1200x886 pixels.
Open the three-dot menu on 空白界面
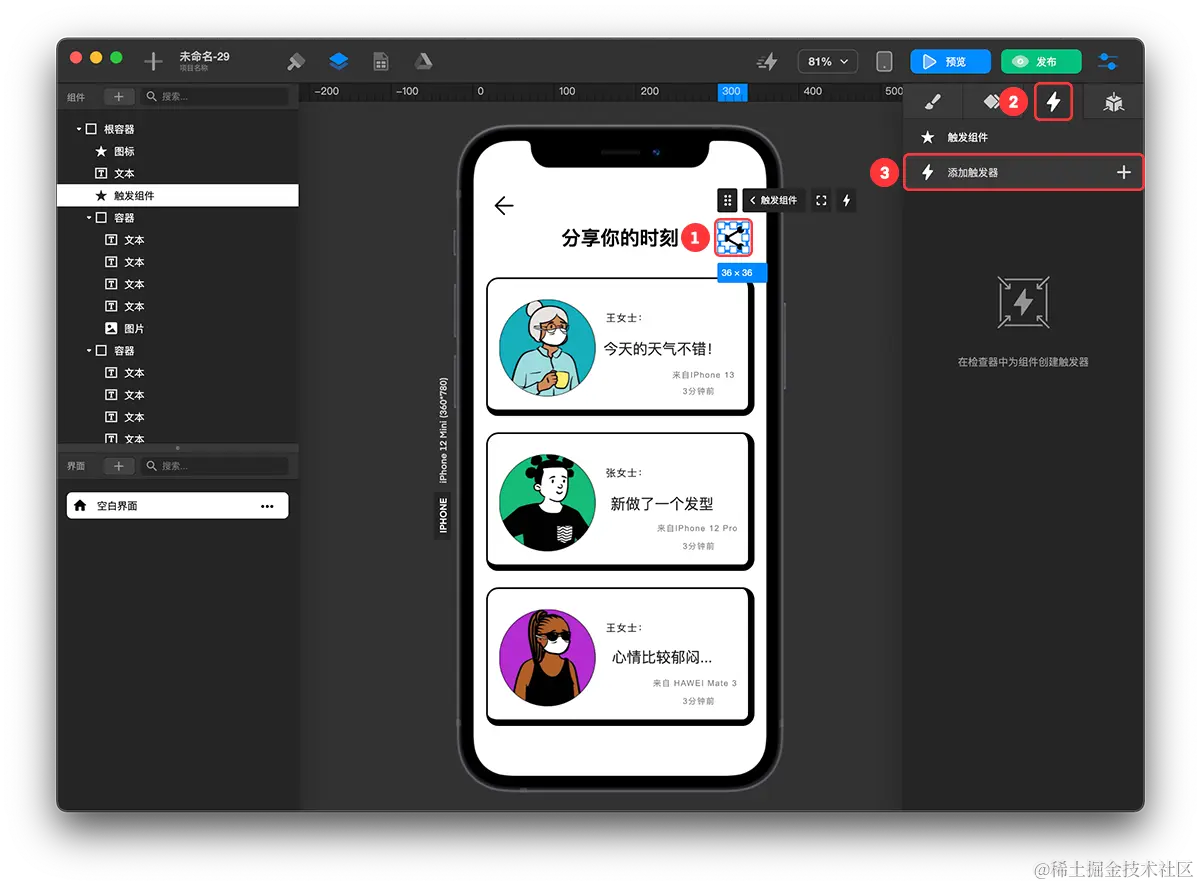pos(267,506)
